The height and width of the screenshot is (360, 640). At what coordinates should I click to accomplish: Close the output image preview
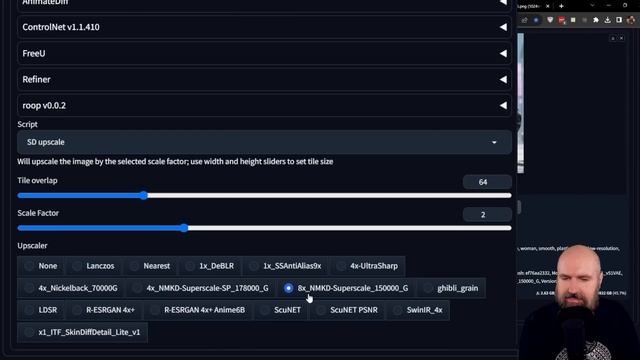[x=621, y=38]
